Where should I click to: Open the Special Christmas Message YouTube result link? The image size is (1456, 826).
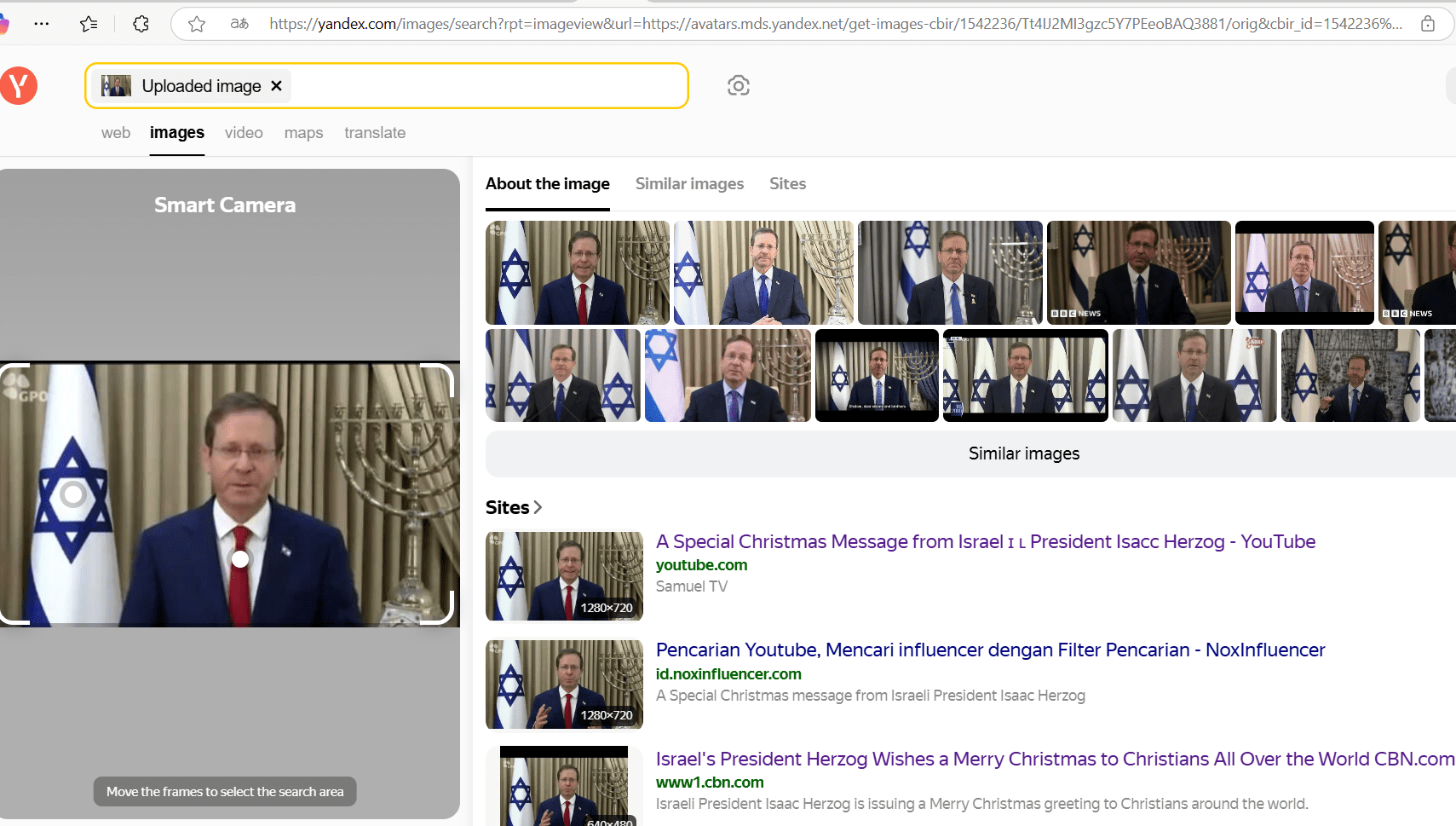tap(986, 541)
